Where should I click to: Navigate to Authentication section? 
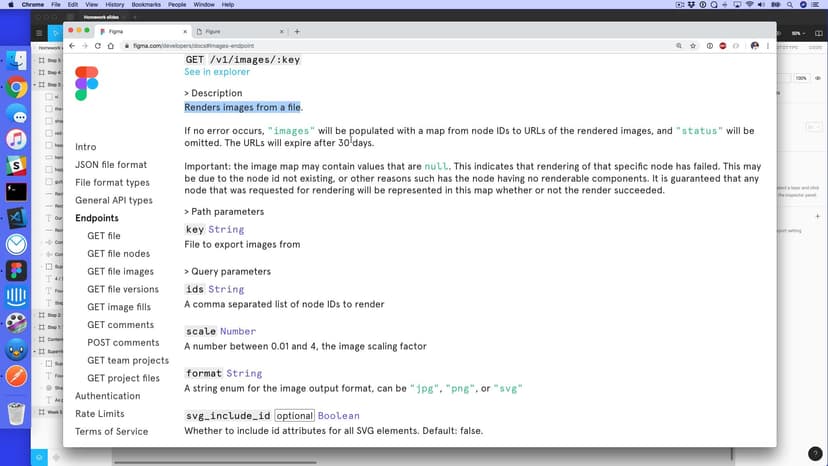pos(107,396)
